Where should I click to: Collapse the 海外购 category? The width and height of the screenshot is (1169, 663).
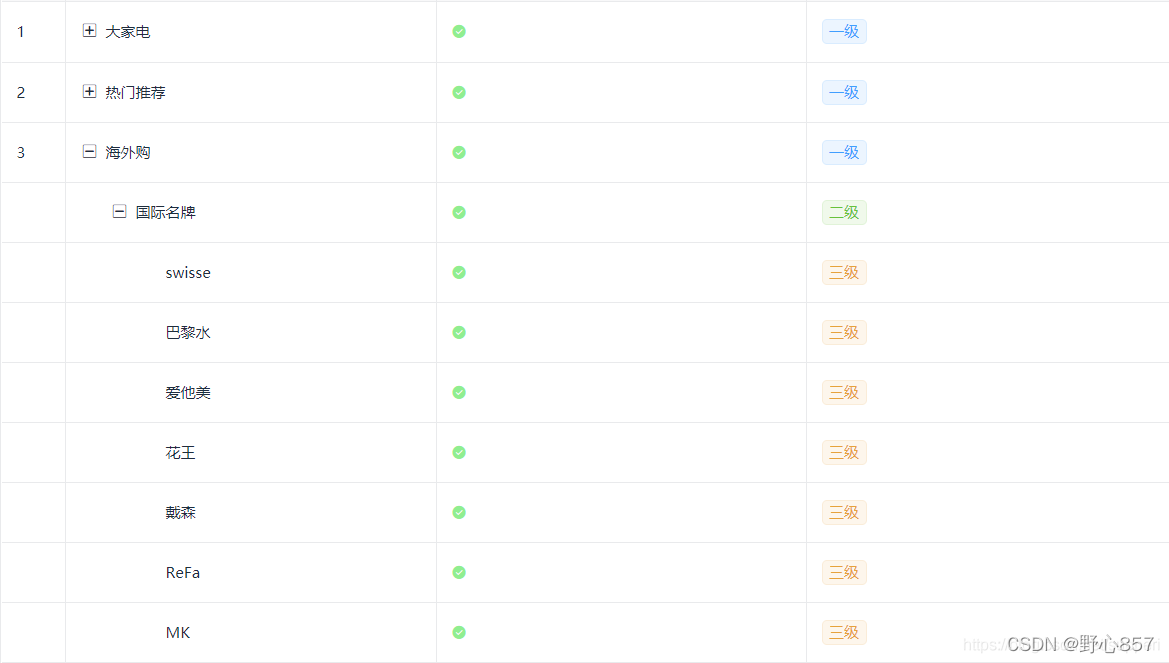tap(87, 152)
